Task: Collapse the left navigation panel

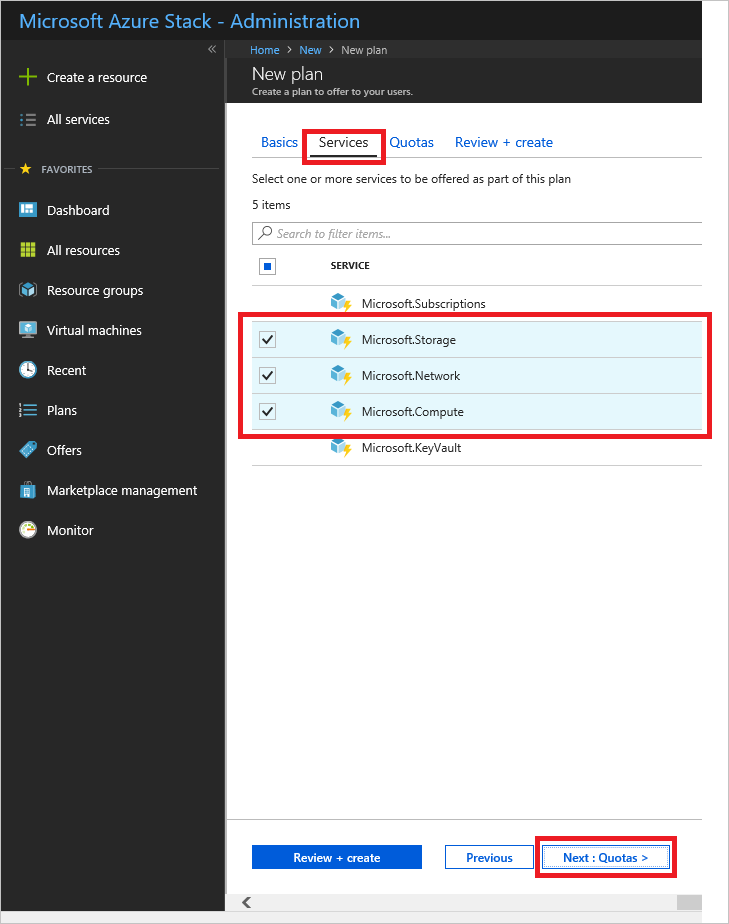Action: click(x=211, y=48)
